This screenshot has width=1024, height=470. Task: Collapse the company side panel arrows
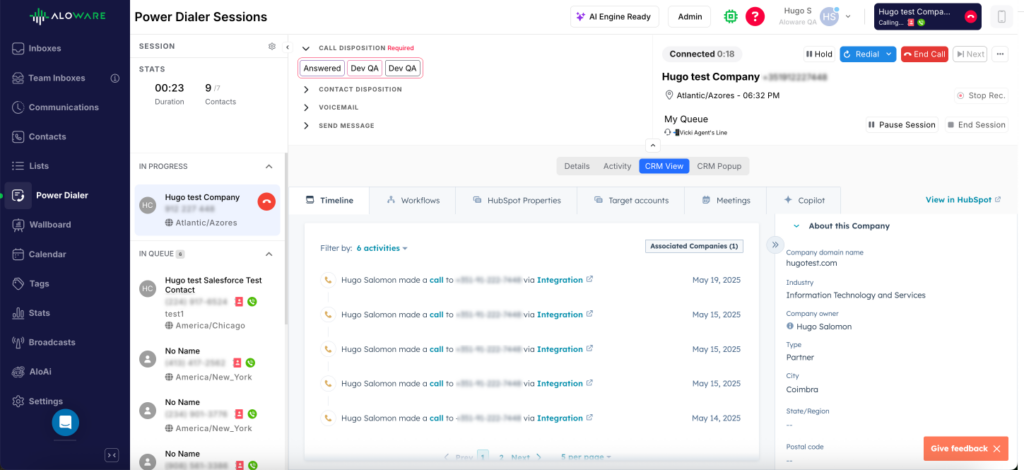[x=775, y=245]
